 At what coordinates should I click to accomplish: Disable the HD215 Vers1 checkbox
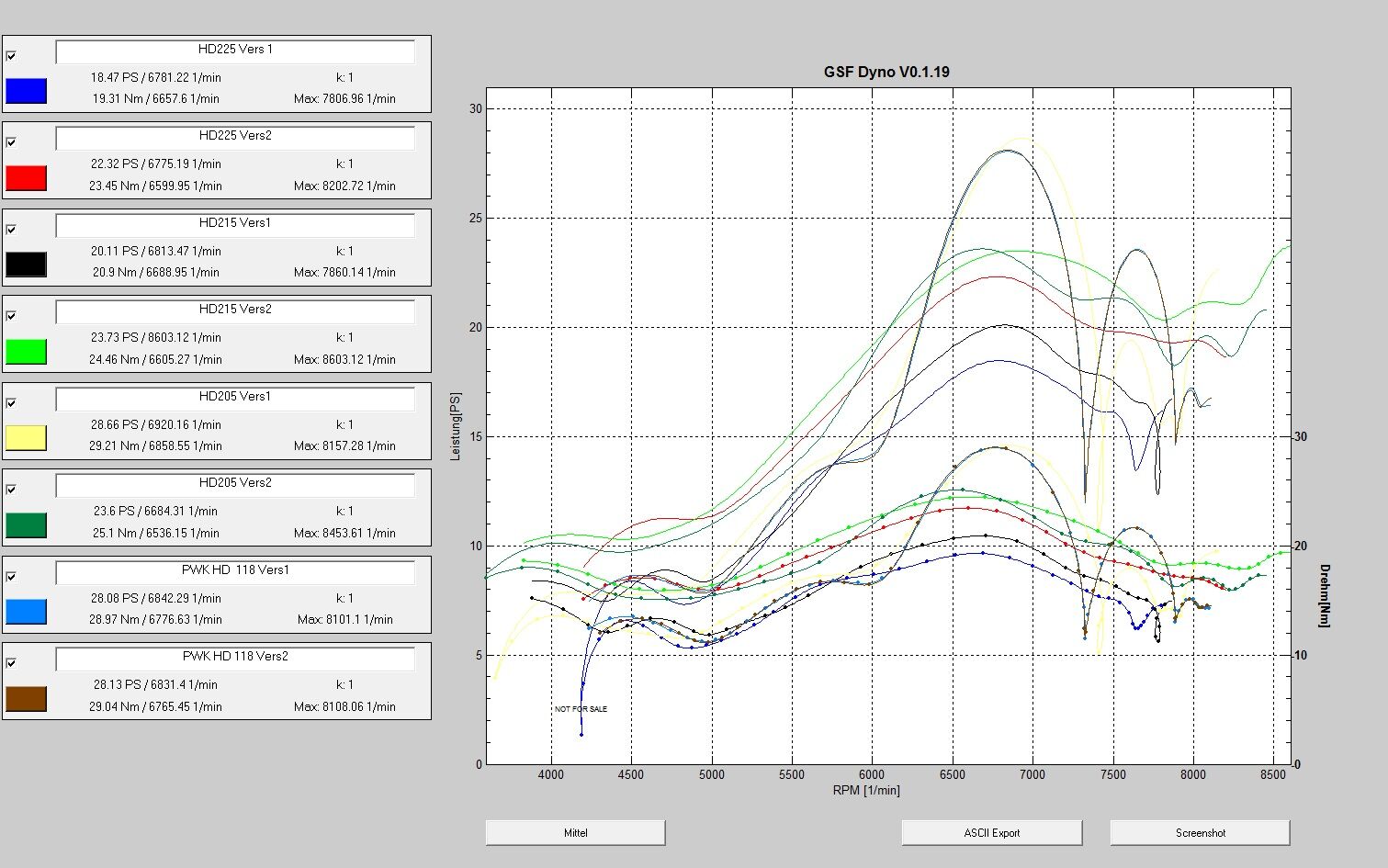(x=11, y=230)
